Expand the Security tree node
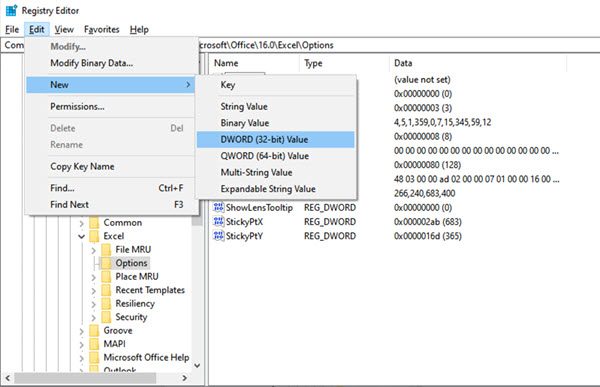Screen dimensions: 600x387 tap(94, 318)
